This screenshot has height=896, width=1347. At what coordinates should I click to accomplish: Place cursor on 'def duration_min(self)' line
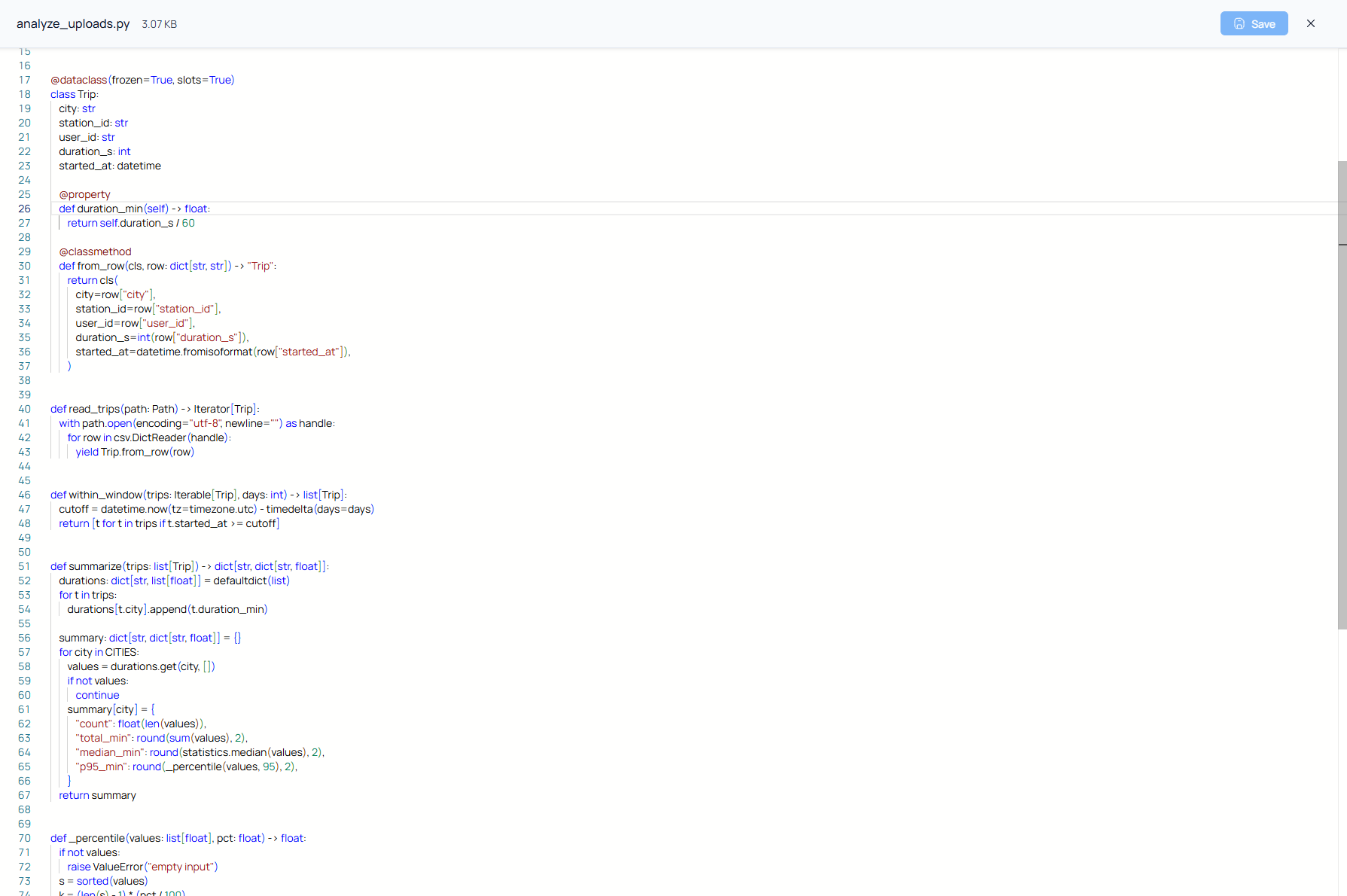coord(135,209)
